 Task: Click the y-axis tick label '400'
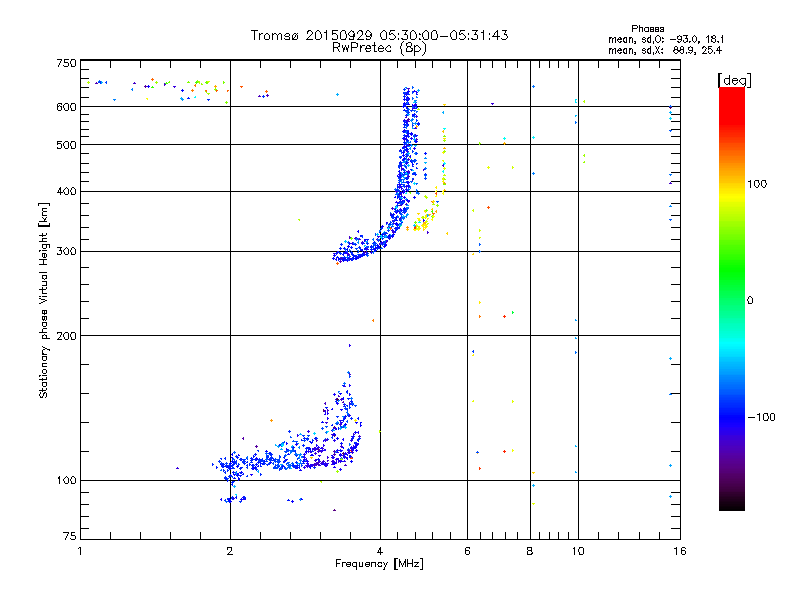tap(66, 191)
